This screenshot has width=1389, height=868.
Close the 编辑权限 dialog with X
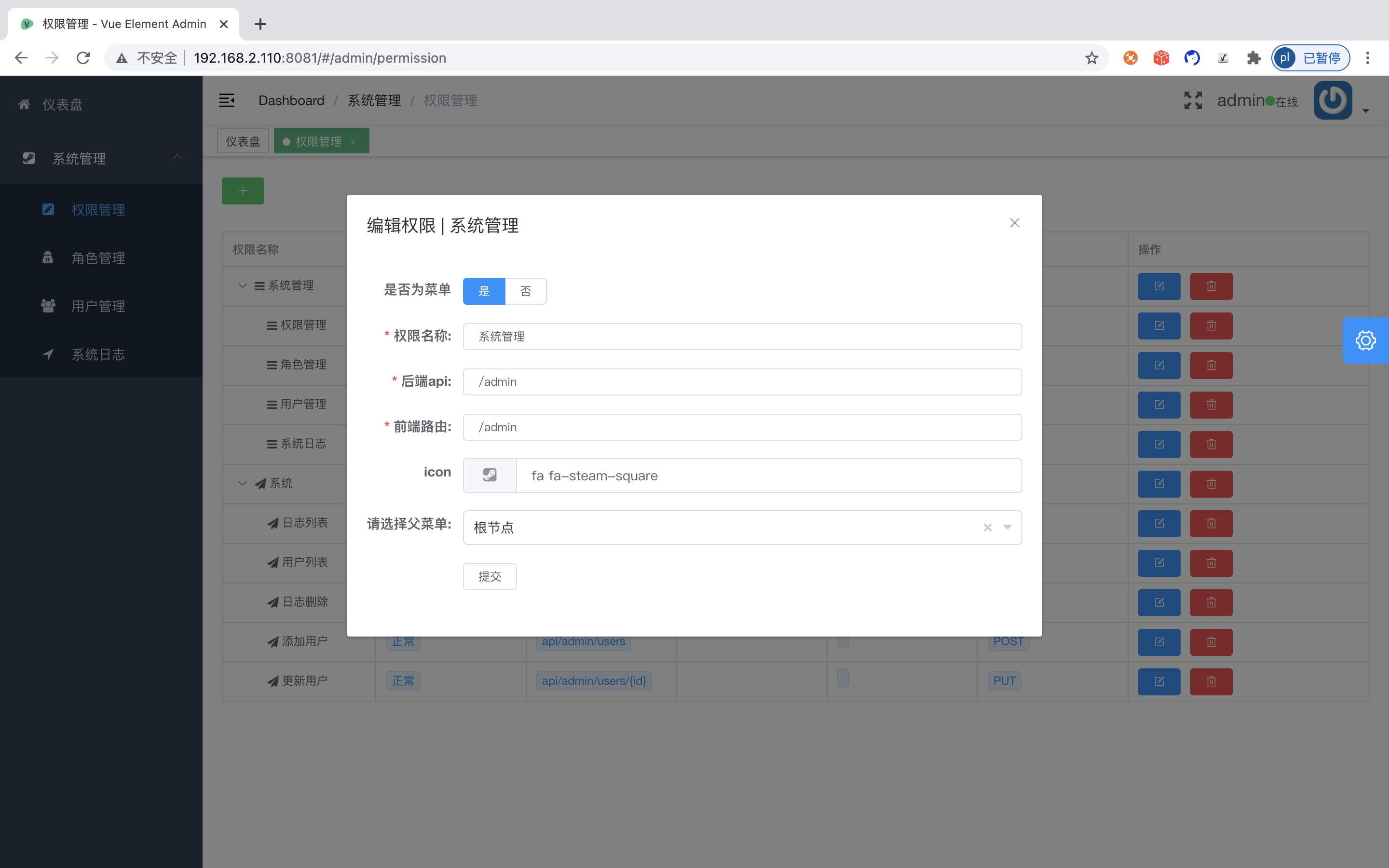point(1014,223)
